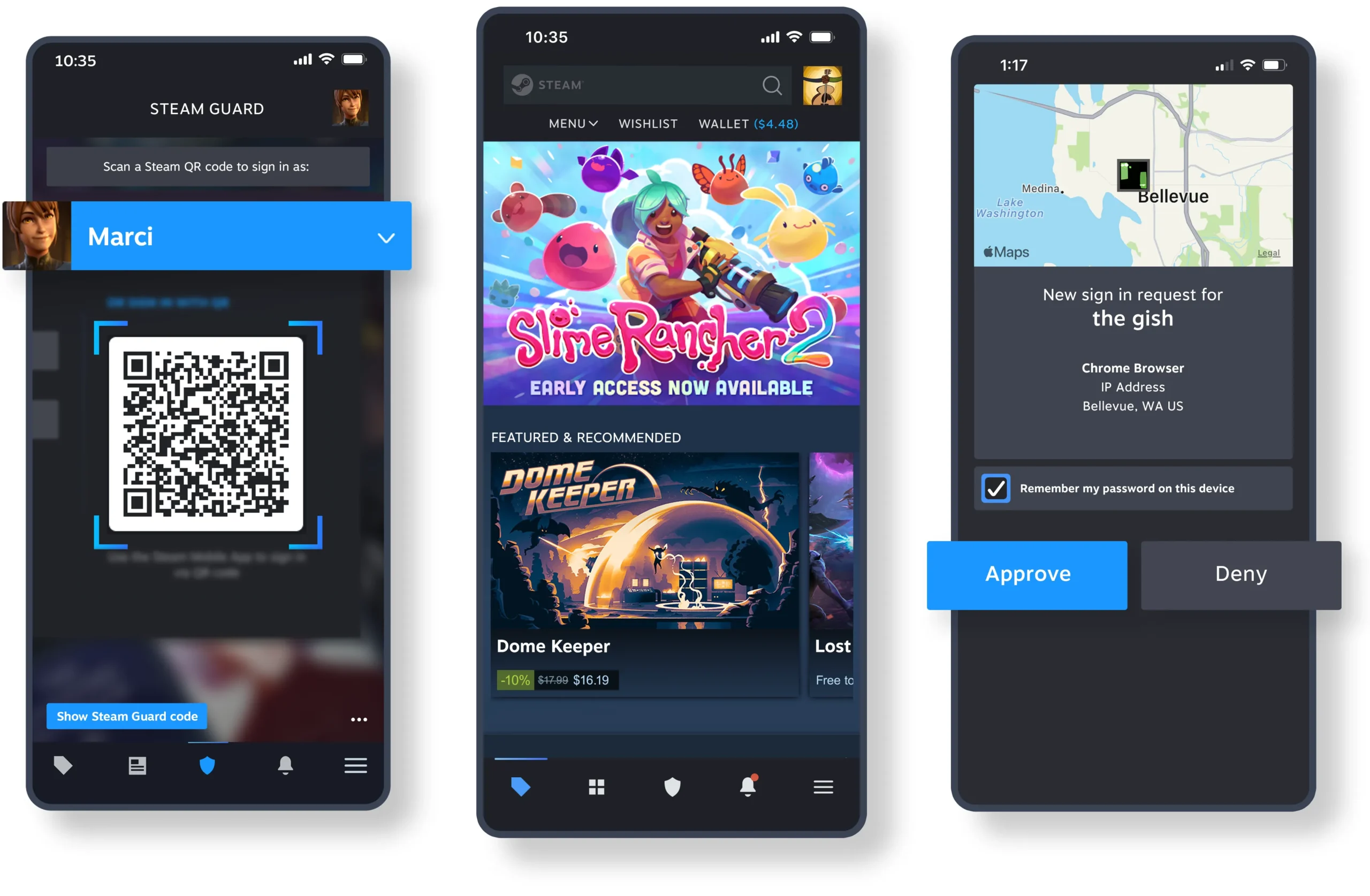This screenshot has width=1370, height=896.
Task: Tap the Show Steam Guard code button
Action: (127, 715)
